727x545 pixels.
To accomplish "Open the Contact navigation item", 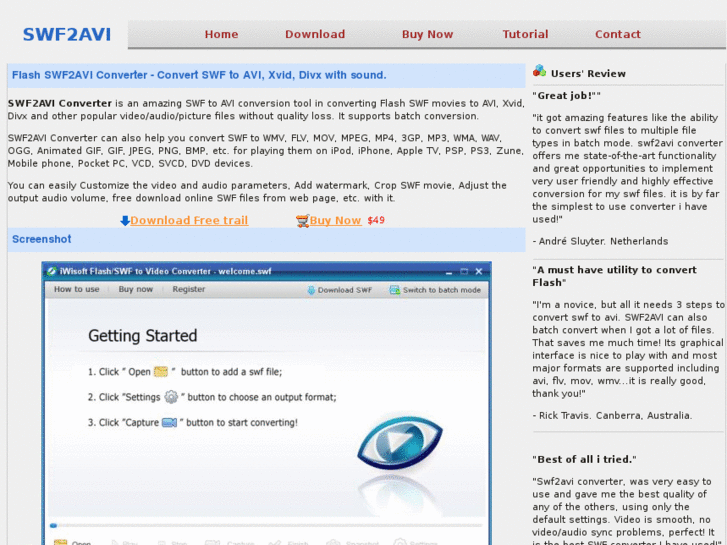I will 618,34.
